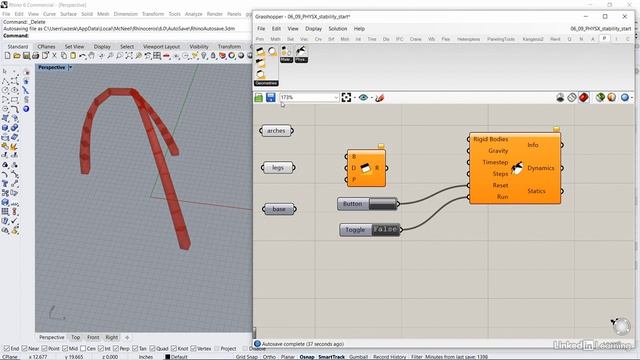This screenshot has width=640, height=360.
Task: Click the orange preview settings sphere icon
Action: point(611,98)
